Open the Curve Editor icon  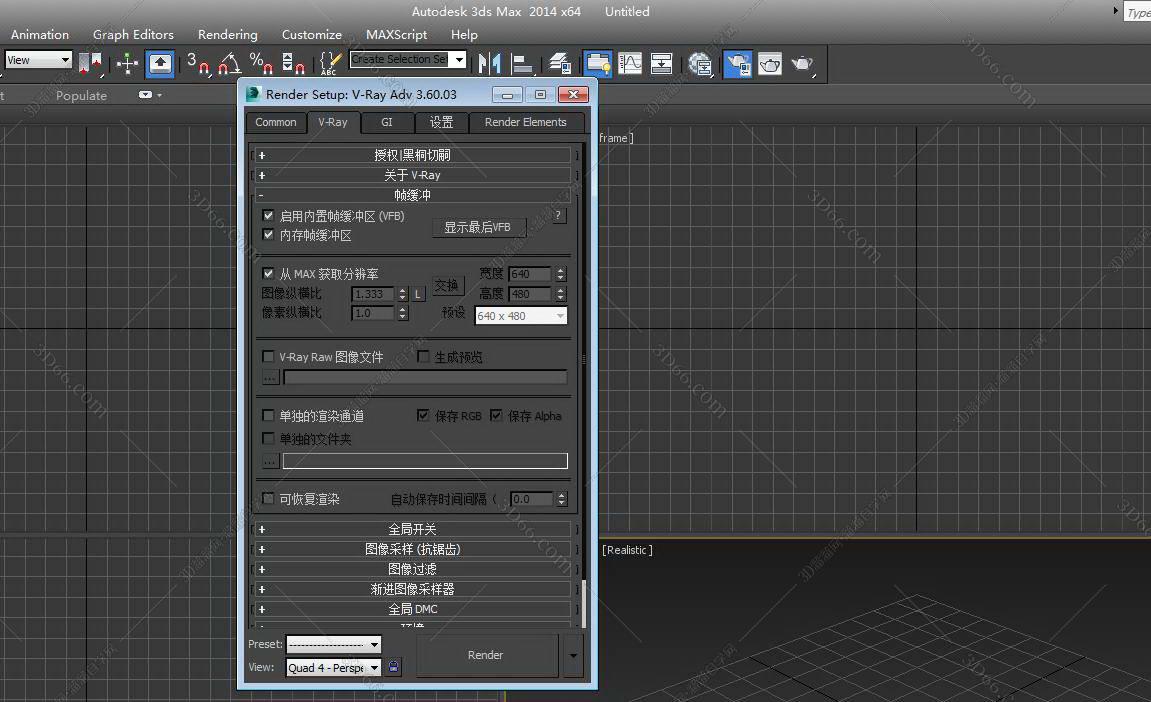pyautogui.click(x=630, y=63)
